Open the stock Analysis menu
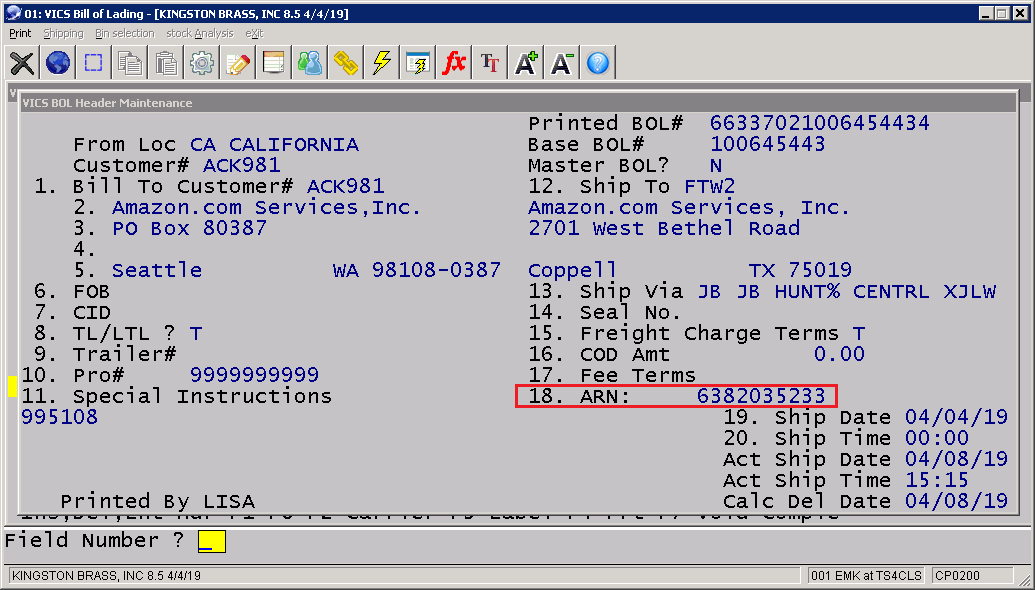The width and height of the screenshot is (1035, 590). point(199,33)
